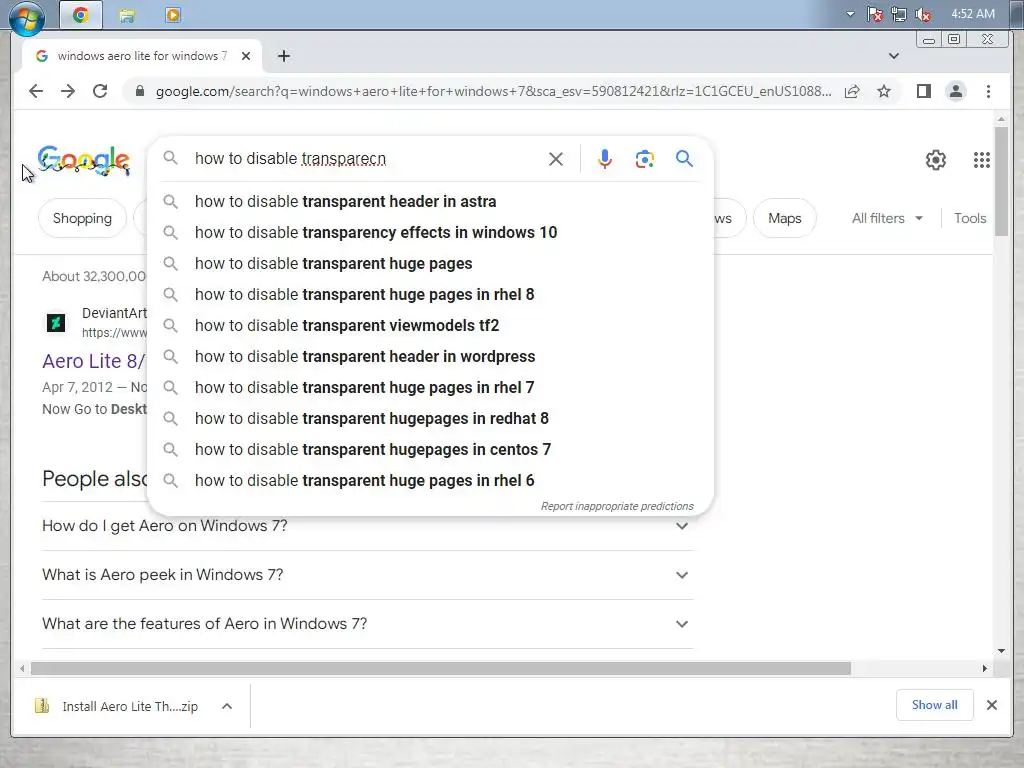Image resolution: width=1024 pixels, height=768 pixels.
Task: Search by image with Google Lens
Action: pyautogui.click(x=645, y=159)
